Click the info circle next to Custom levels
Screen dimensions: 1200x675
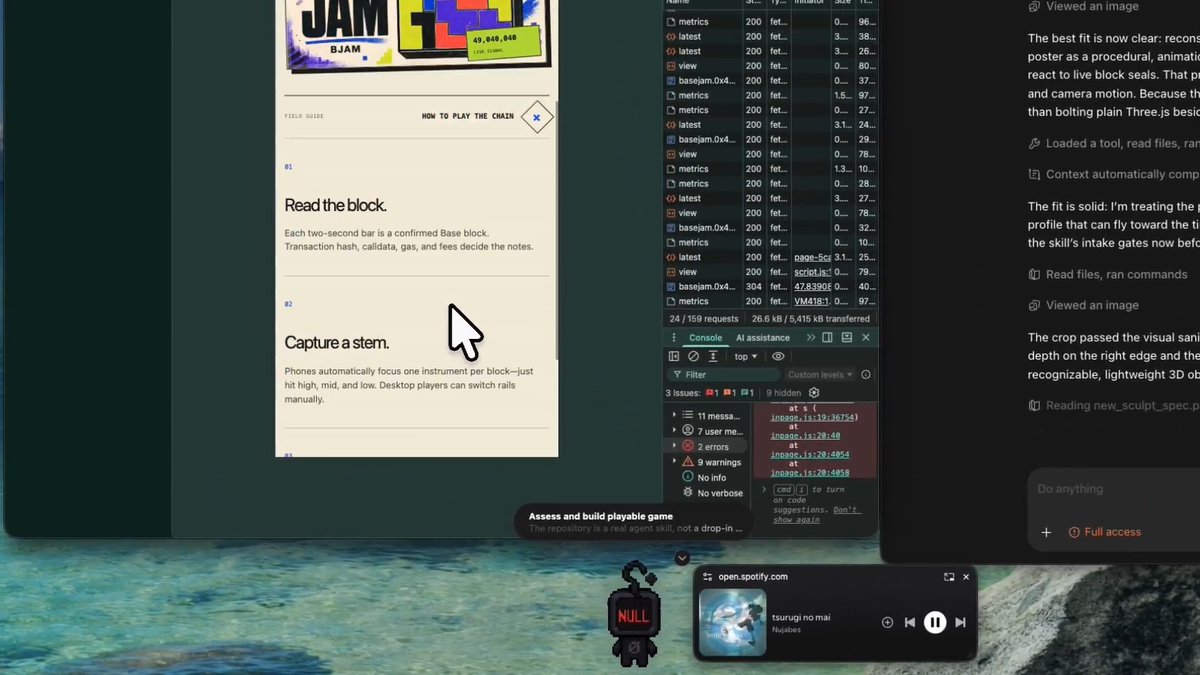tap(866, 375)
